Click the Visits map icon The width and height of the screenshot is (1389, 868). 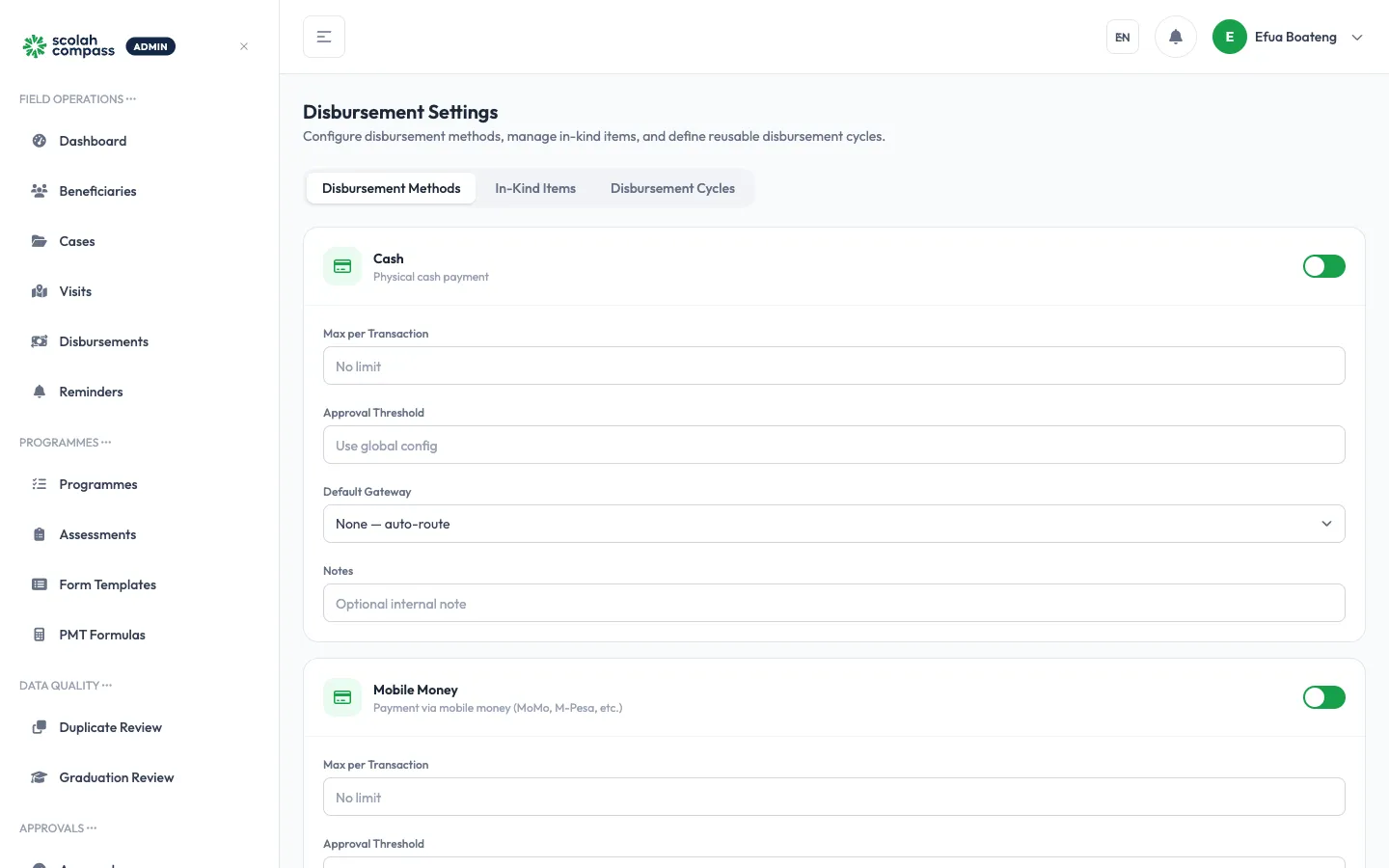pos(40,291)
